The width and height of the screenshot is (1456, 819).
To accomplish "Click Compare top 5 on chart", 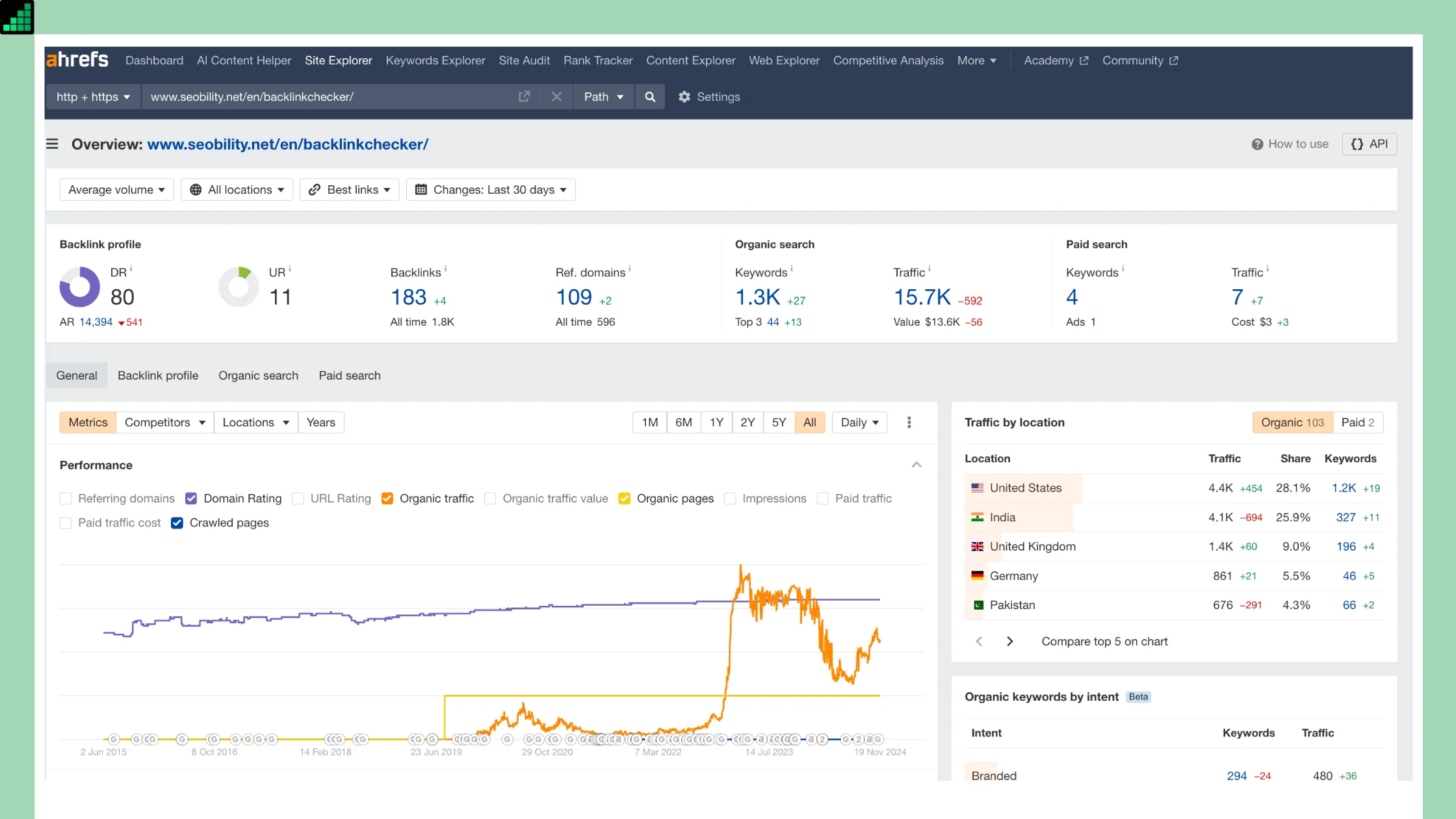I will [1104, 642].
